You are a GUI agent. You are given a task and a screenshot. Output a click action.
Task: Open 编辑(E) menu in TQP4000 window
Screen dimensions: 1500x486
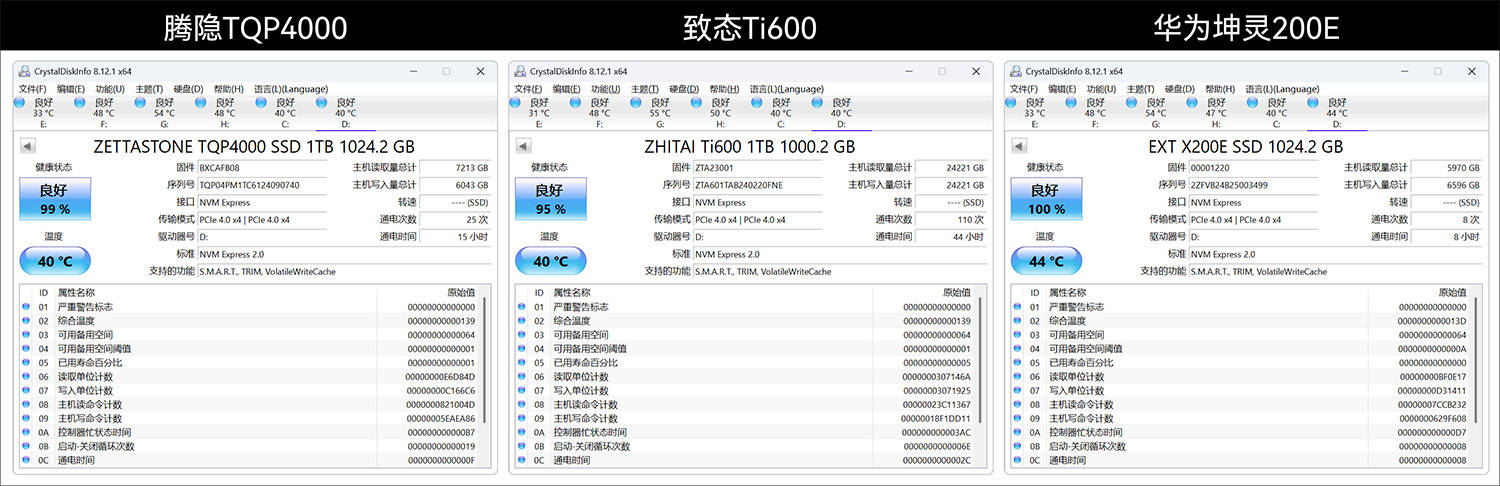(x=71, y=89)
